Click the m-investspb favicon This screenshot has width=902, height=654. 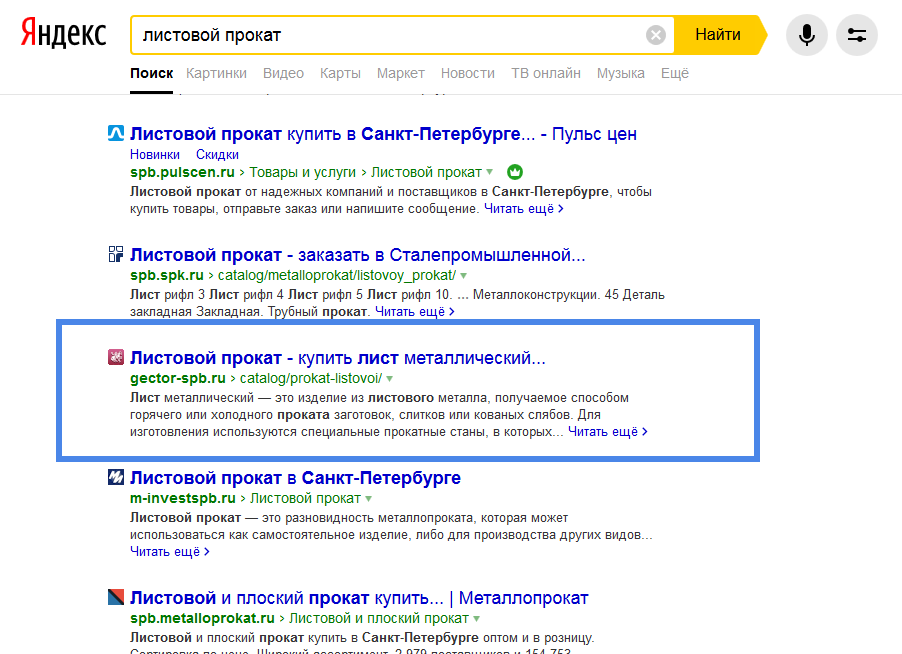pyautogui.click(x=116, y=477)
